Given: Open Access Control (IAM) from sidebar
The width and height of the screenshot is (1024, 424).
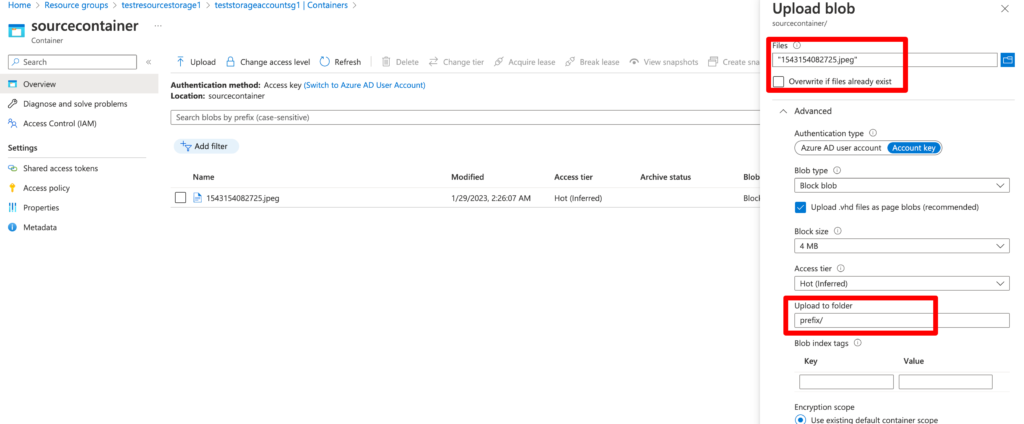Looking at the screenshot, I should pos(59,124).
